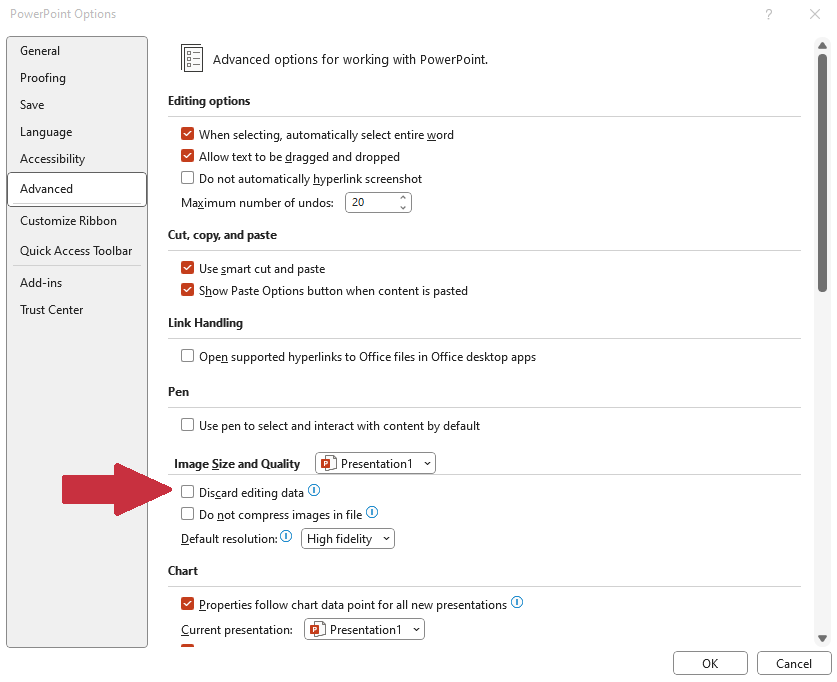Check Do not compress images in file

pos(187,514)
